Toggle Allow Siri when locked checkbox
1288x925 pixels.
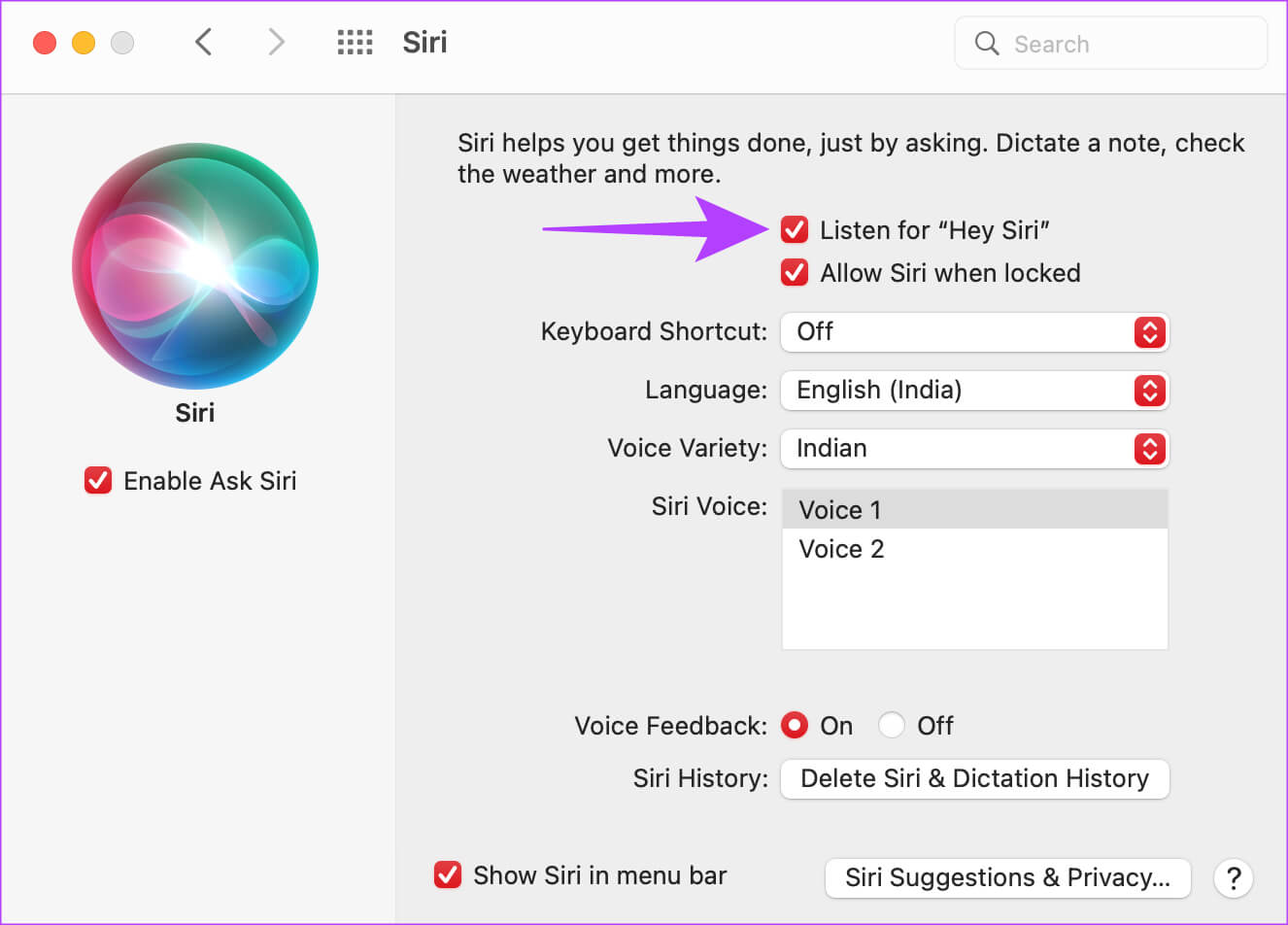(x=795, y=272)
